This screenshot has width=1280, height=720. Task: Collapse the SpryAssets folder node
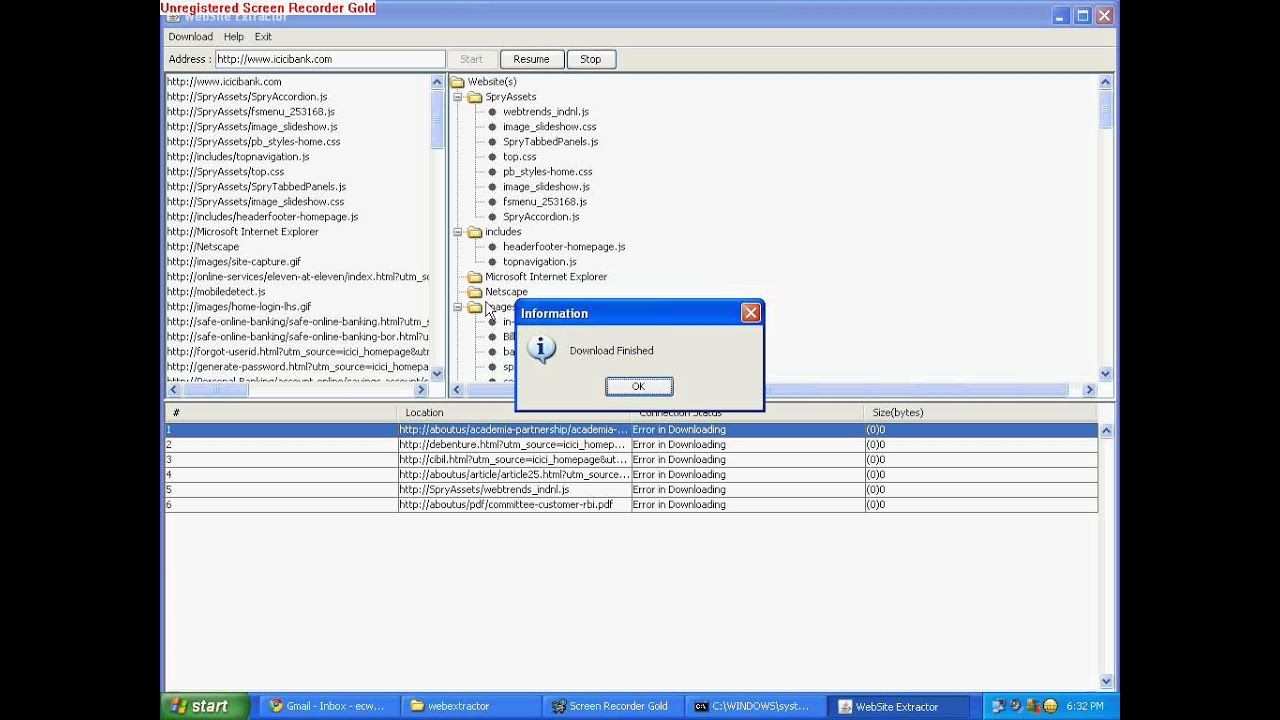tap(458, 97)
